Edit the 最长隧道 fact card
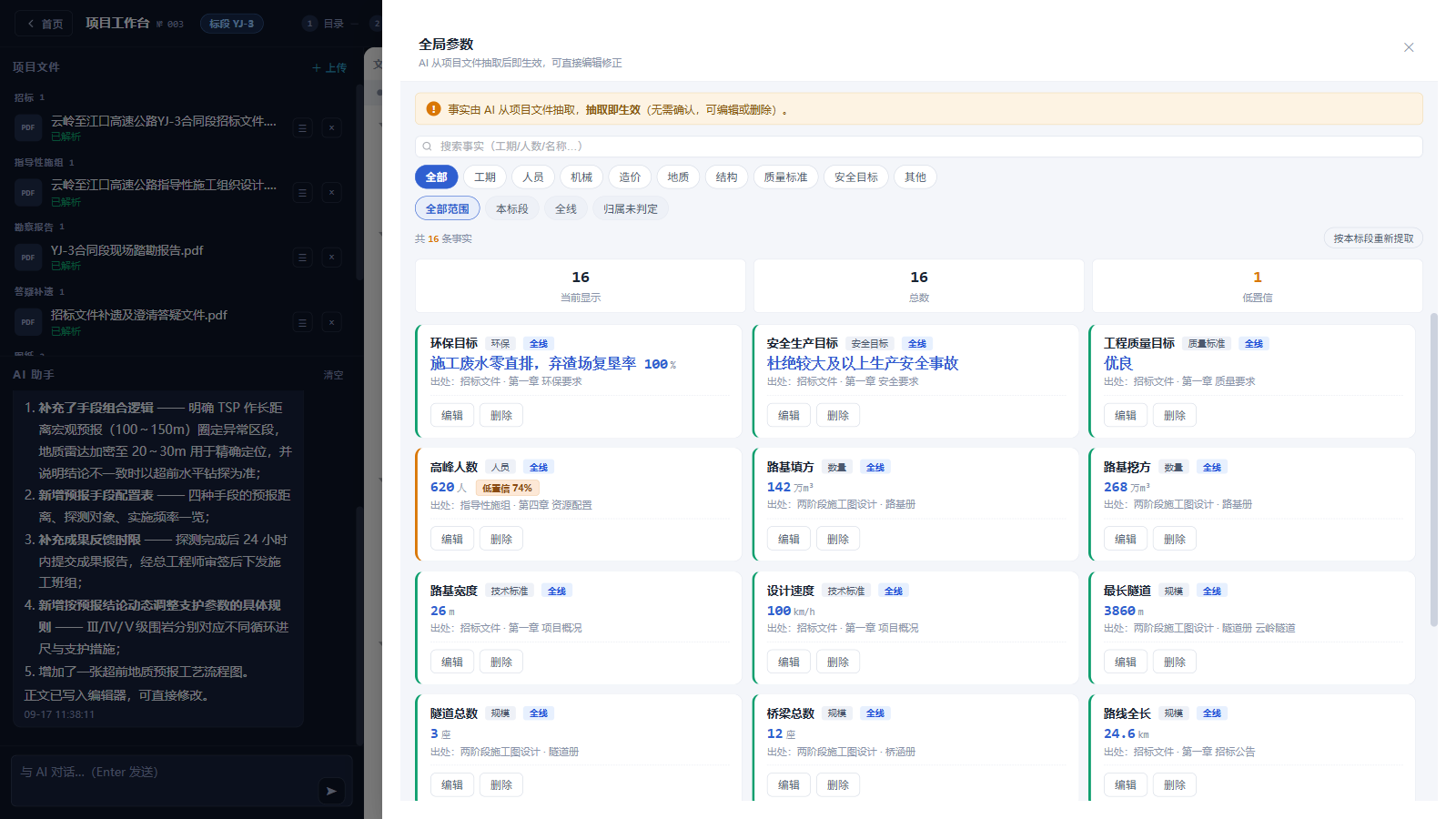 (1126, 662)
